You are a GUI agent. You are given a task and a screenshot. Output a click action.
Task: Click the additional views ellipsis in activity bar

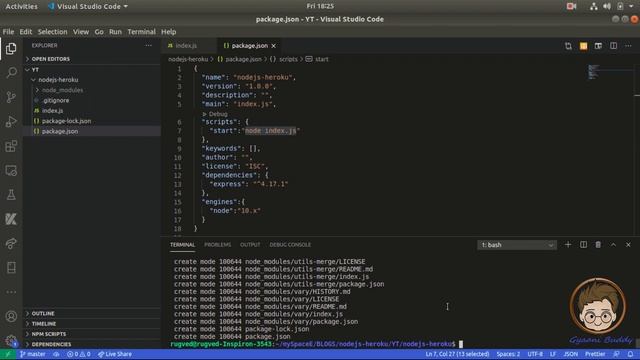11,292
